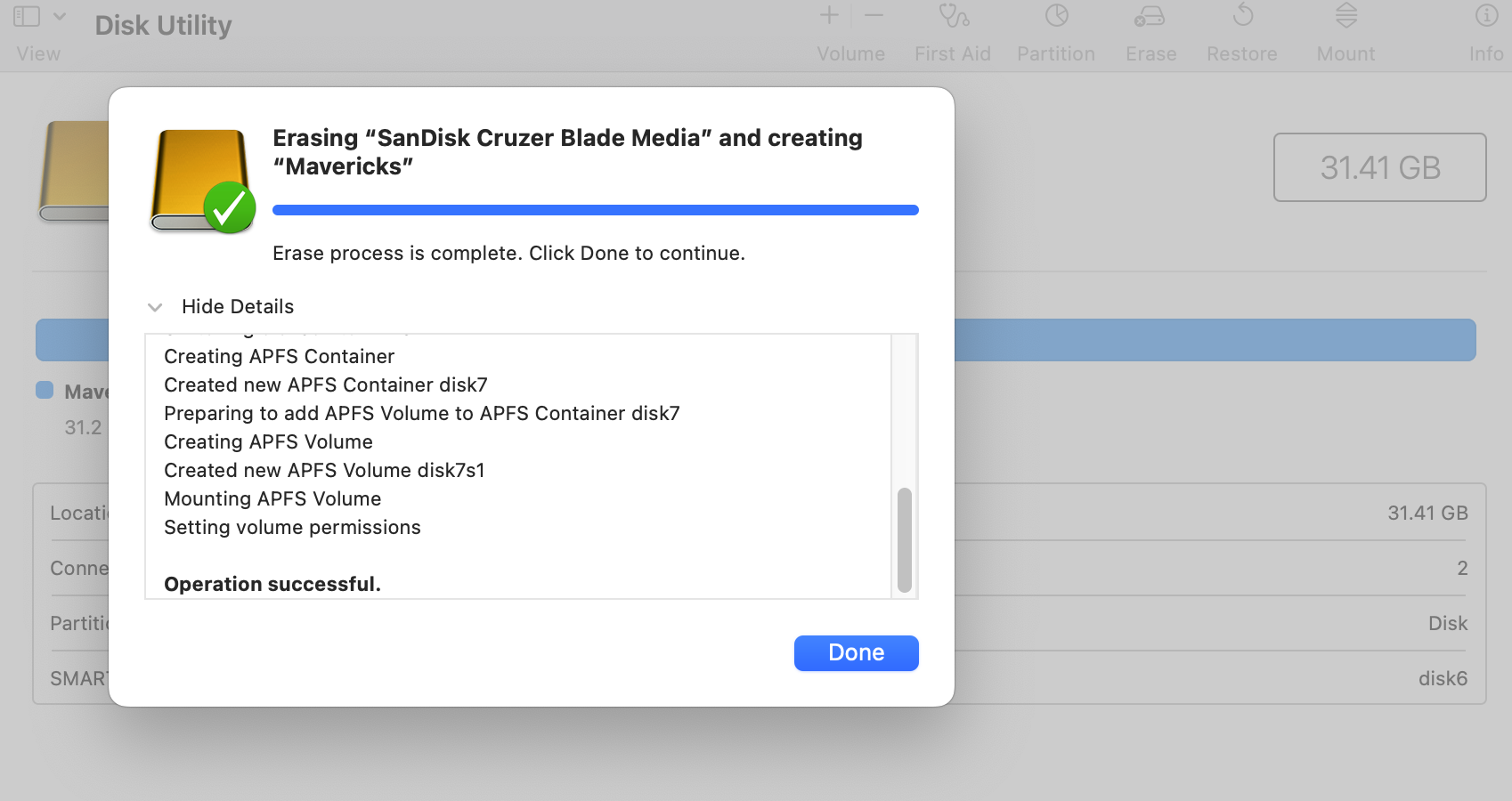Click the Mount icon in toolbar
Image resolution: width=1512 pixels, height=801 pixels.
1346,15
